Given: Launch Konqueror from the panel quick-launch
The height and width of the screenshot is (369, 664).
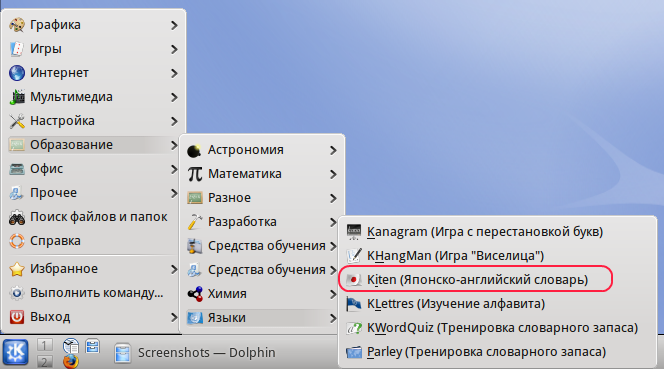Looking at the screenshot, I should pos(71,346).
